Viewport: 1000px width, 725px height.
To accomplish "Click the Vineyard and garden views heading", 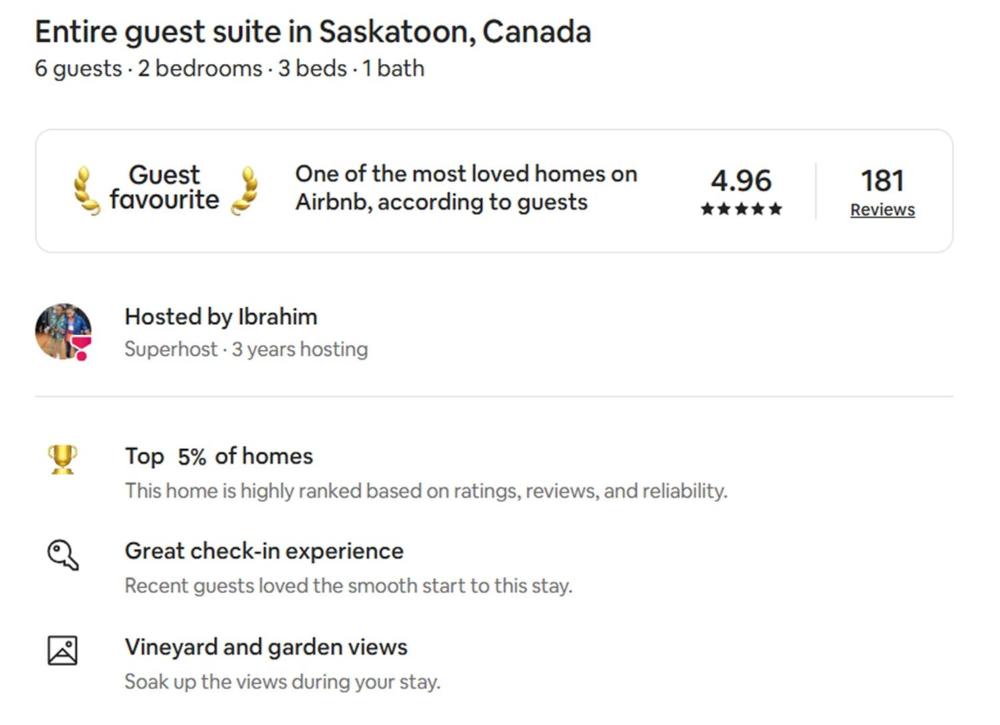I will tap(264, 648).
